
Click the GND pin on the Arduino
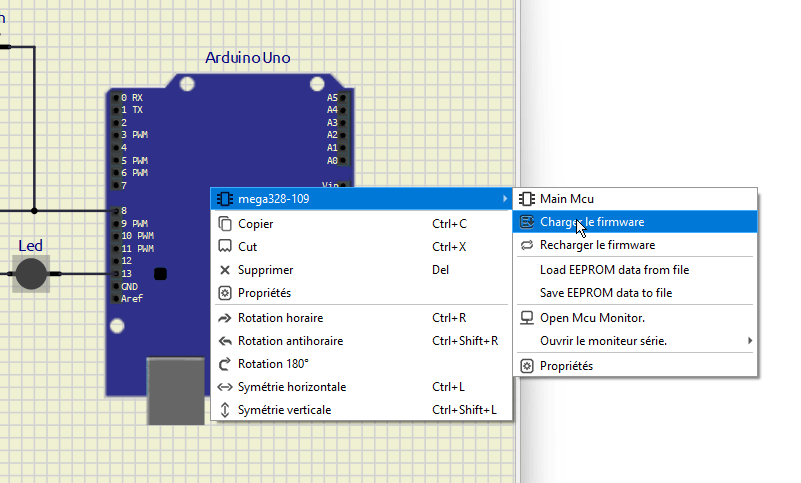tap(116, 286)
